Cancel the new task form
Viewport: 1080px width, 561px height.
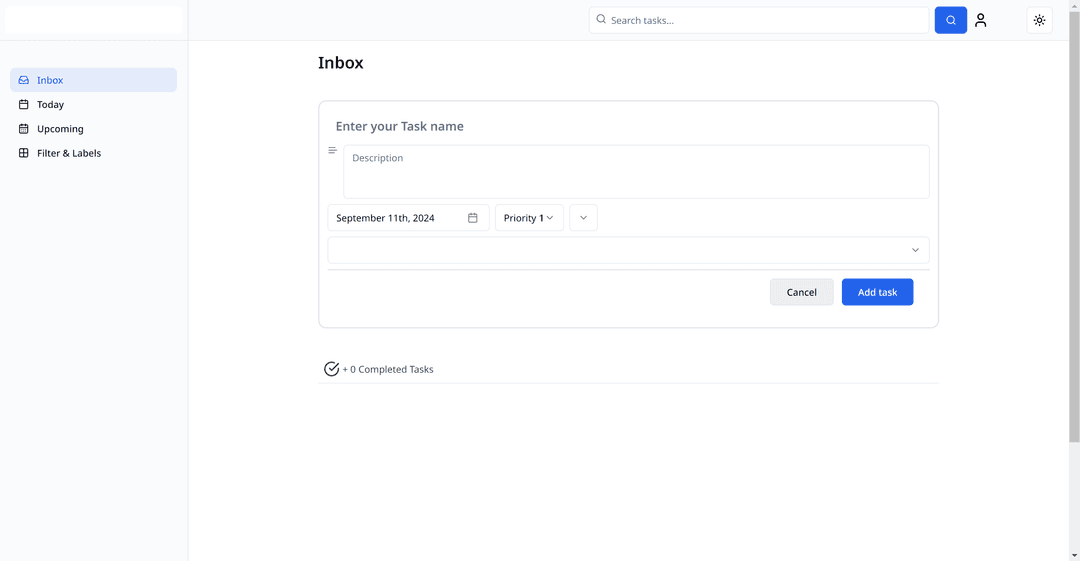click(801, 292)
